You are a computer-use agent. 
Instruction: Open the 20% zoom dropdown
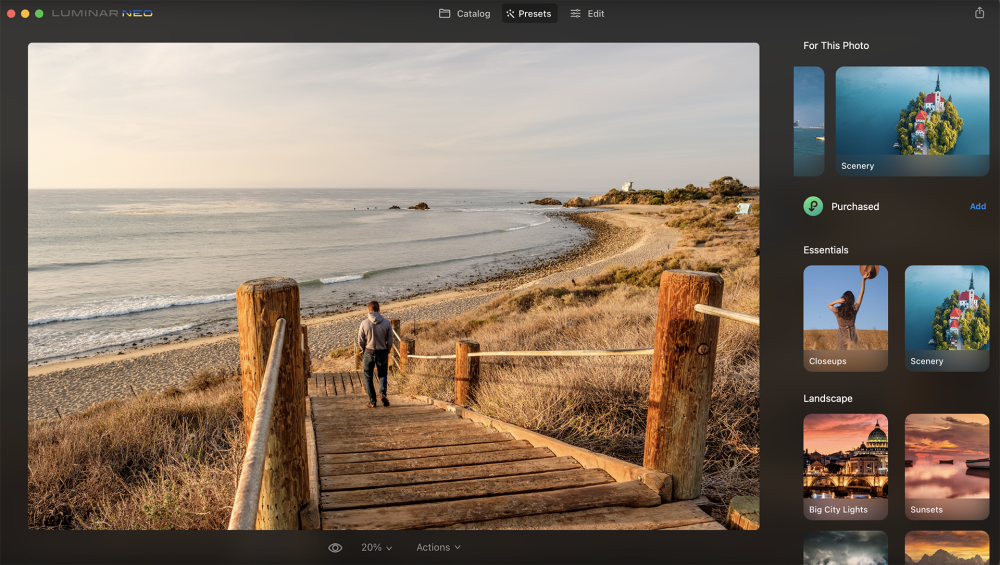(x=376, y=548)
